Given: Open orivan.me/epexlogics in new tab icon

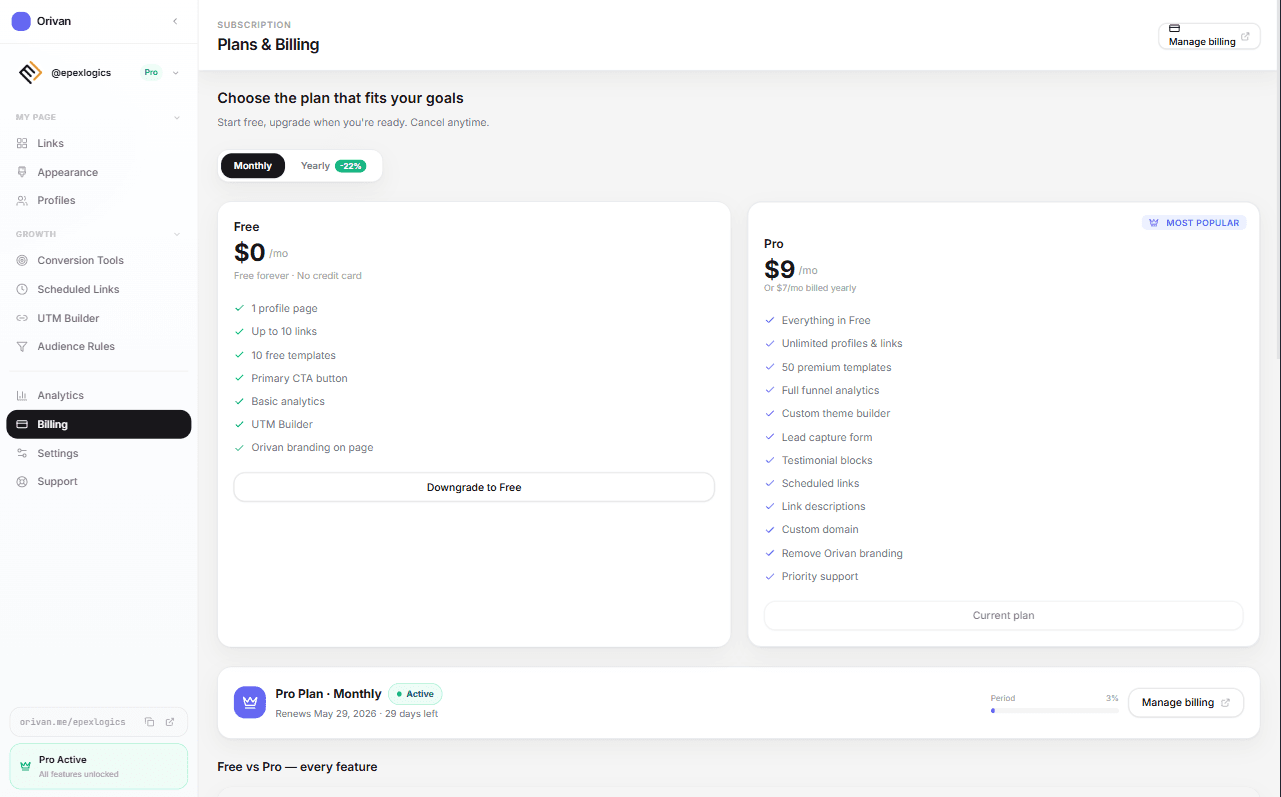Looking at the screenshot, I should click(170, 722).
